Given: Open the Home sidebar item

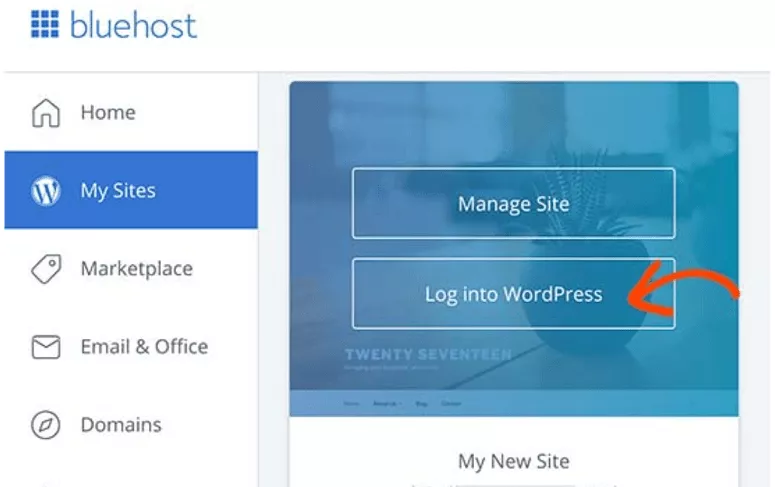Looking at the screenshot, I should tap(107, 113).
